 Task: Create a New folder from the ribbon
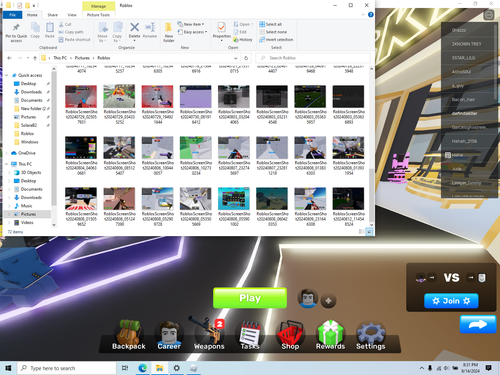169,31
